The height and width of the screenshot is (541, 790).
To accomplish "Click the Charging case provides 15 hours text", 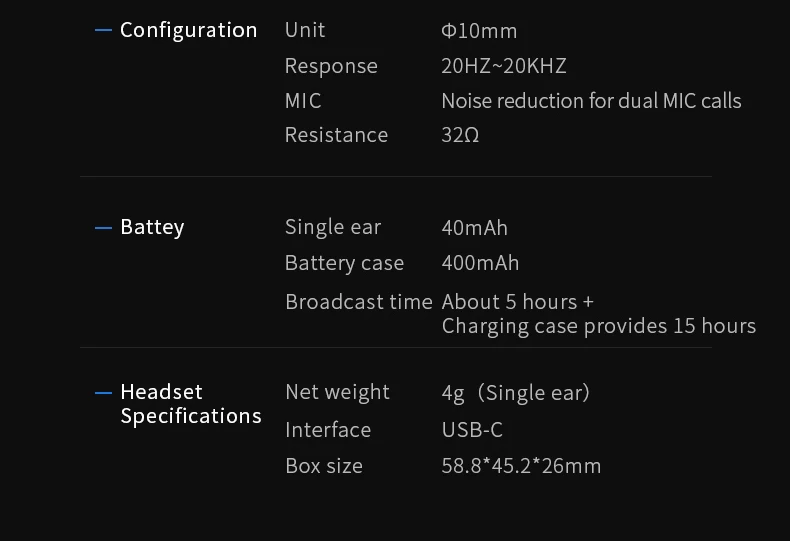I will click(599, 326).
